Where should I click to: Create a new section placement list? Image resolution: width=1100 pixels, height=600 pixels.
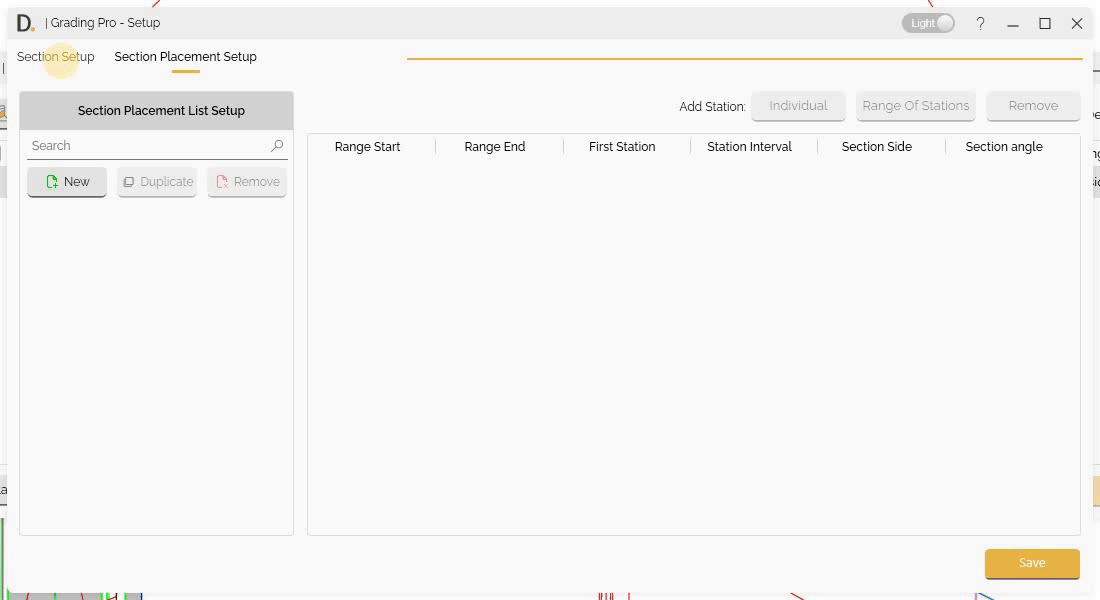click(66, 181)
